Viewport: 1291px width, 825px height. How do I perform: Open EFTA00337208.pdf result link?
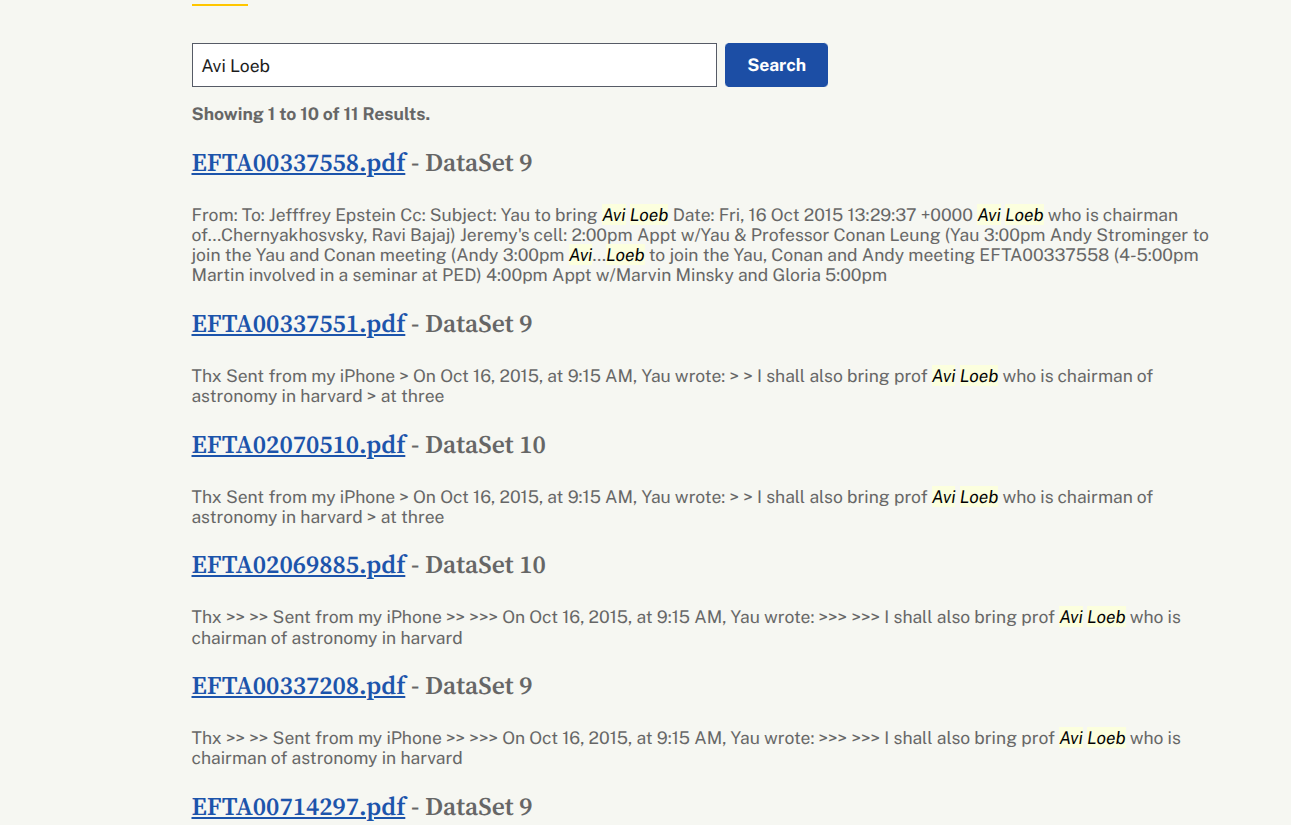(x=299, y=686)
